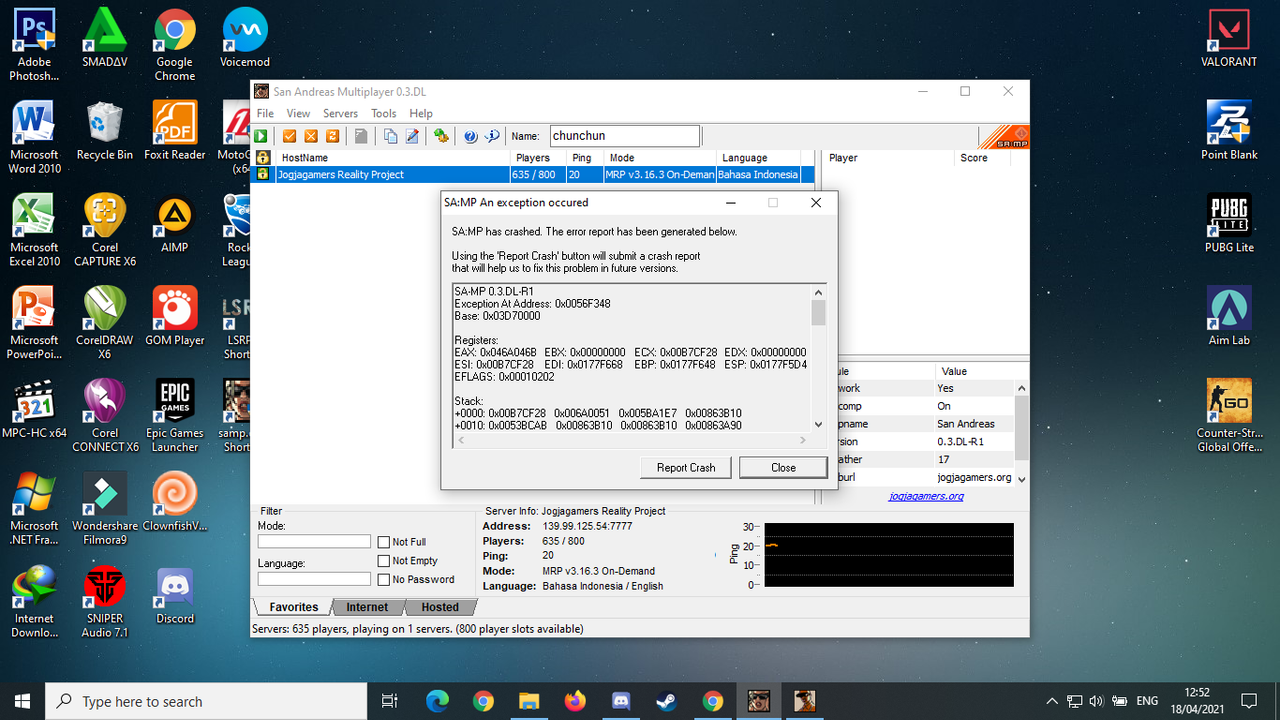Switch to the Hosted tab
This screenshot has width=1280, height=720.
pos(440,607)
